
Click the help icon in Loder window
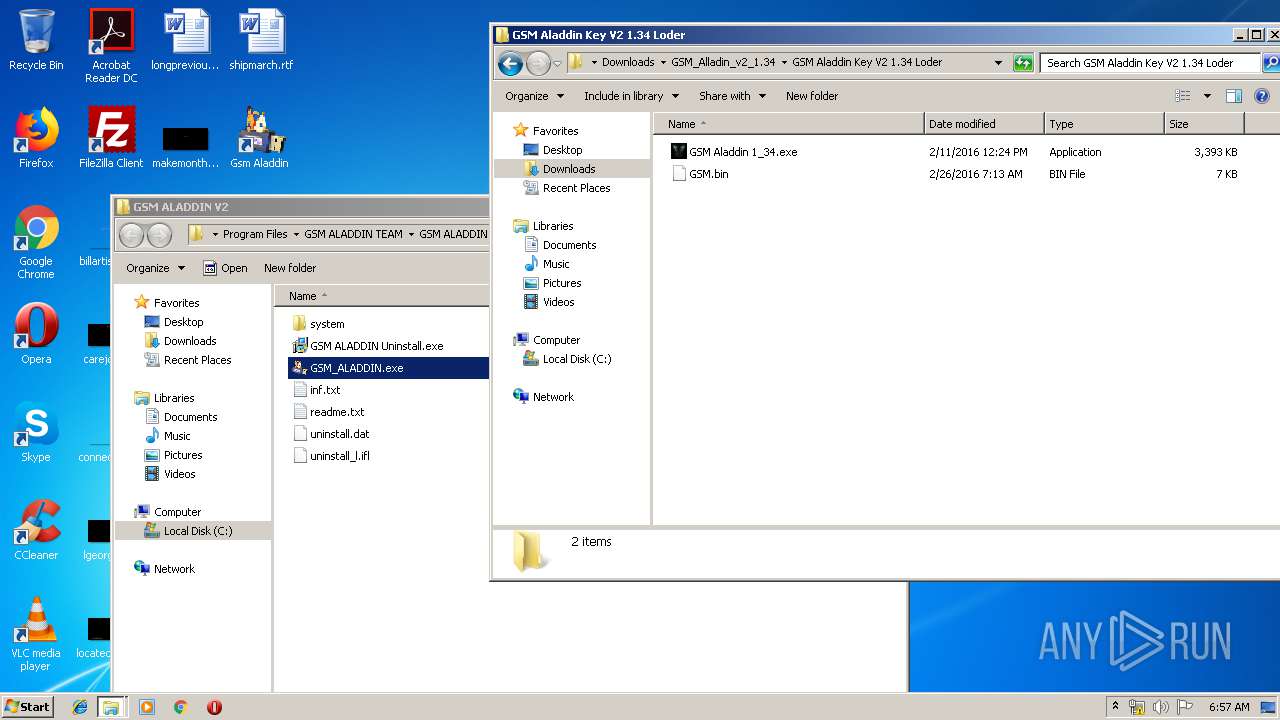[x=1262, y=96]
